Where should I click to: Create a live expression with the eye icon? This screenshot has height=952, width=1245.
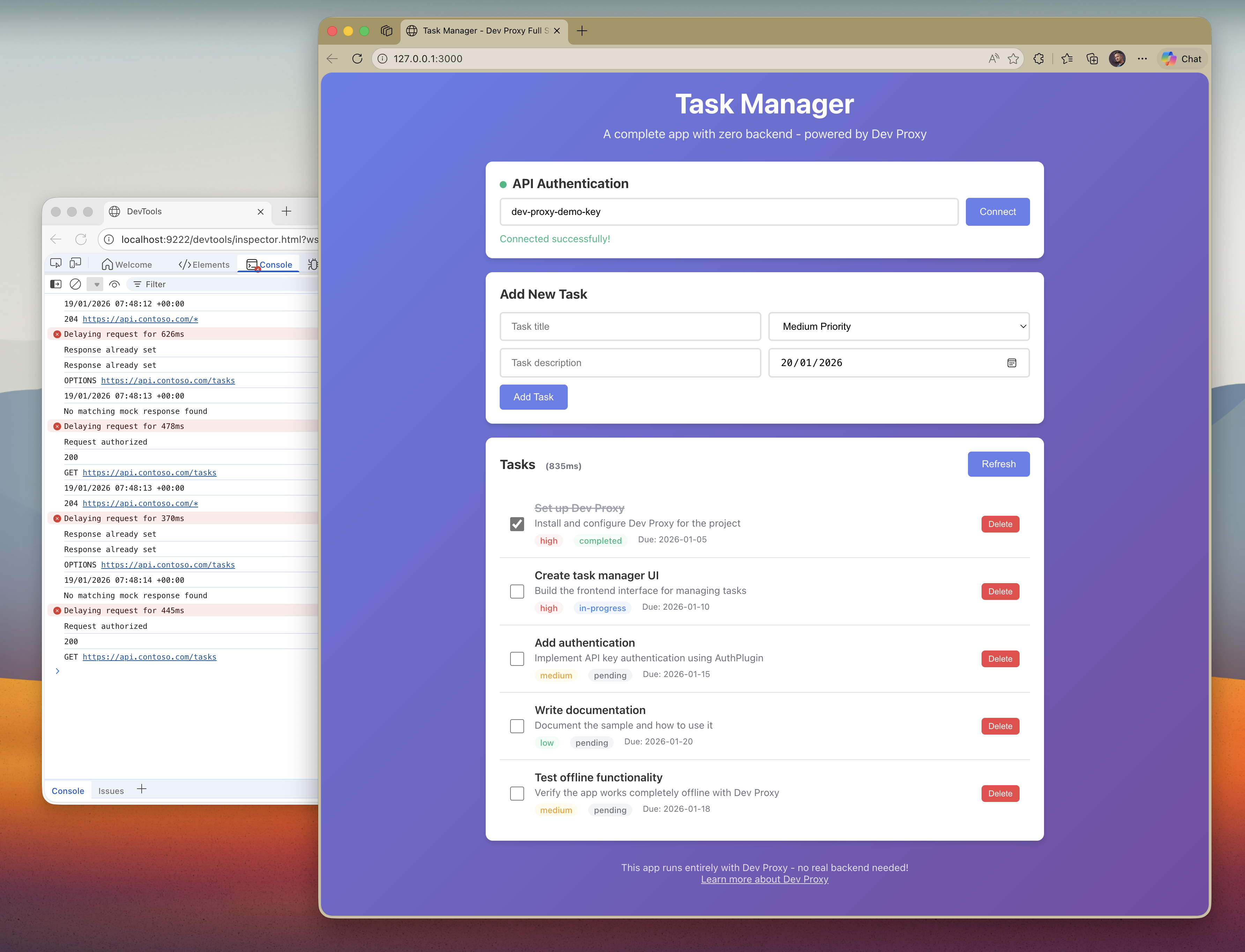click(115, 284)
